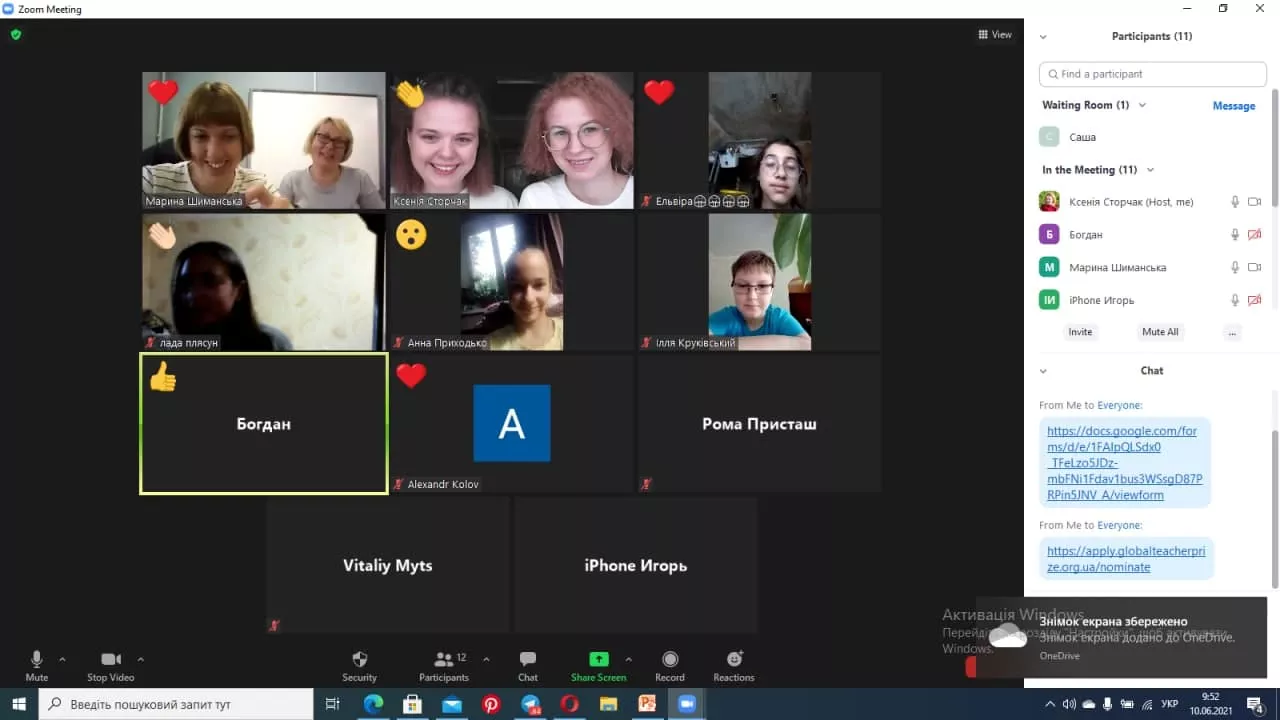The image size is (1280, 720).
Task: Click disabled camera icon in Богдан row
Action: (x=1255, y=235)
